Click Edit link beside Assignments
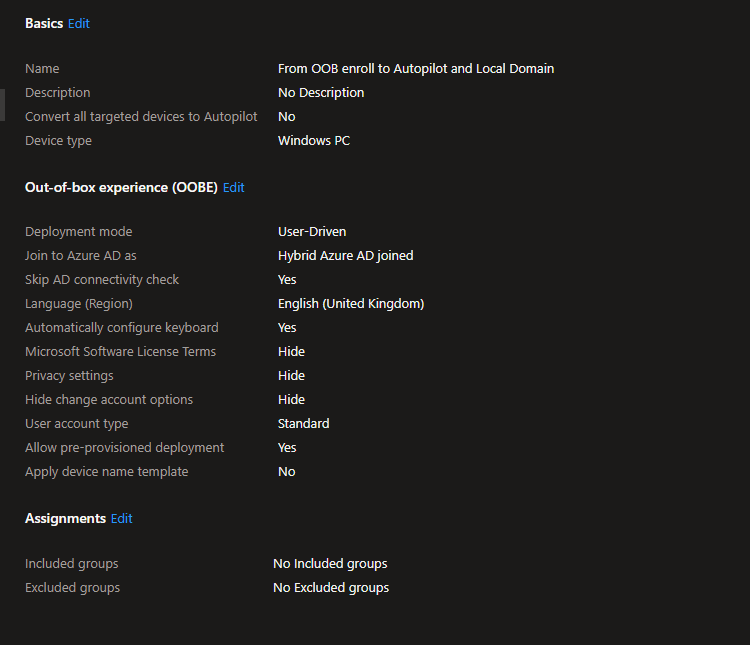Viewport: 750px width, 645px height. 121,519
